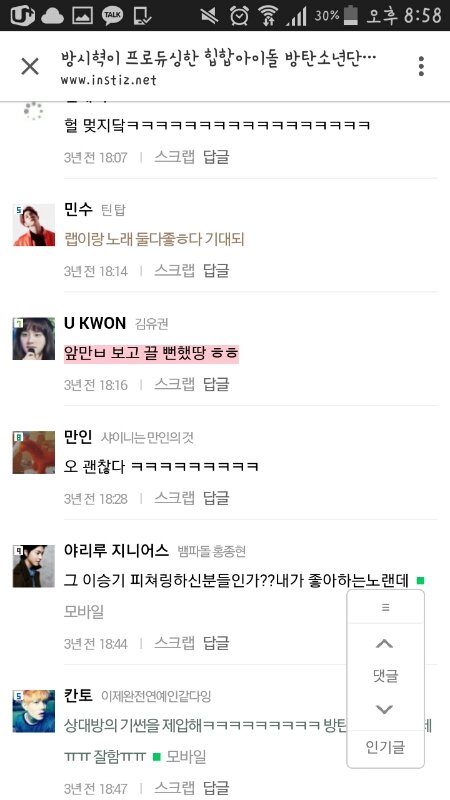The height and width of the screenshot is (800, 450).
Task: Close the in-app browser with X icon
Action: (x=30, y=66)
